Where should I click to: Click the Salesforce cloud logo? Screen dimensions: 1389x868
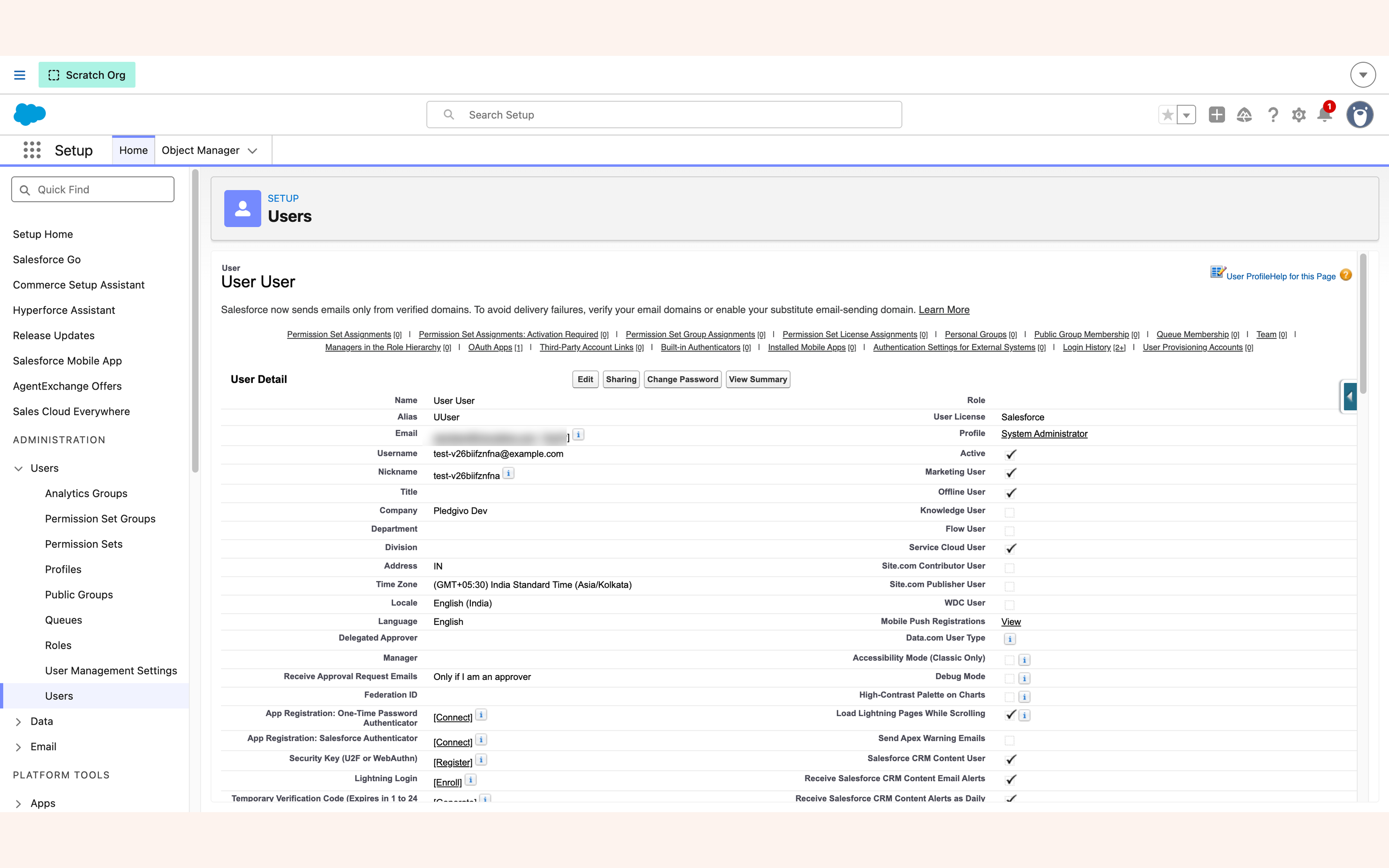pyautogui.click(x=29, y=114)
